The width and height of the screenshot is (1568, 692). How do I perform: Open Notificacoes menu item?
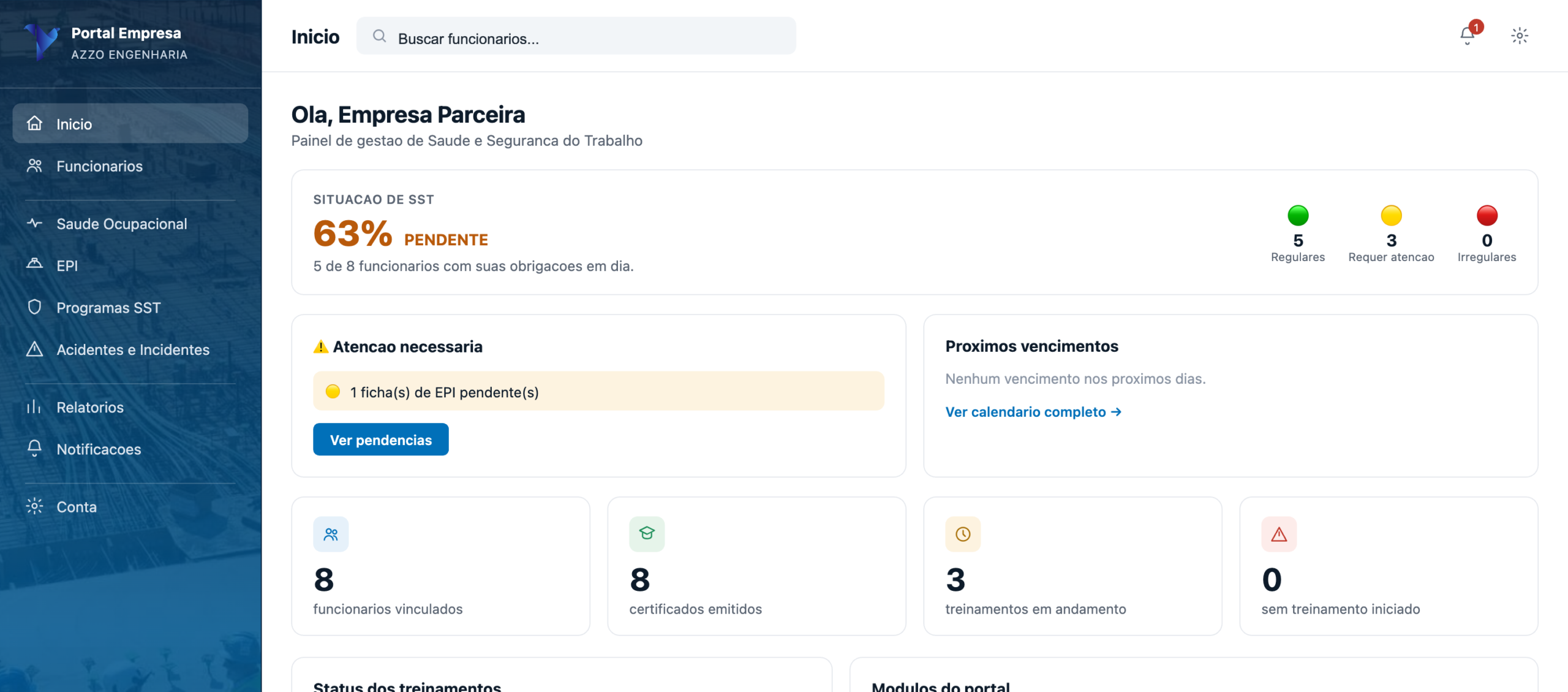tap(130, 449)
